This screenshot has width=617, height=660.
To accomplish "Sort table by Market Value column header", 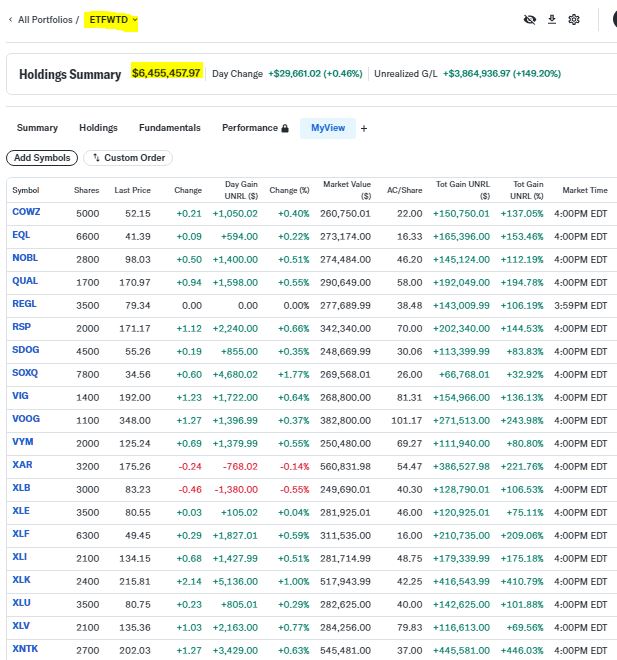I will 347,190.
